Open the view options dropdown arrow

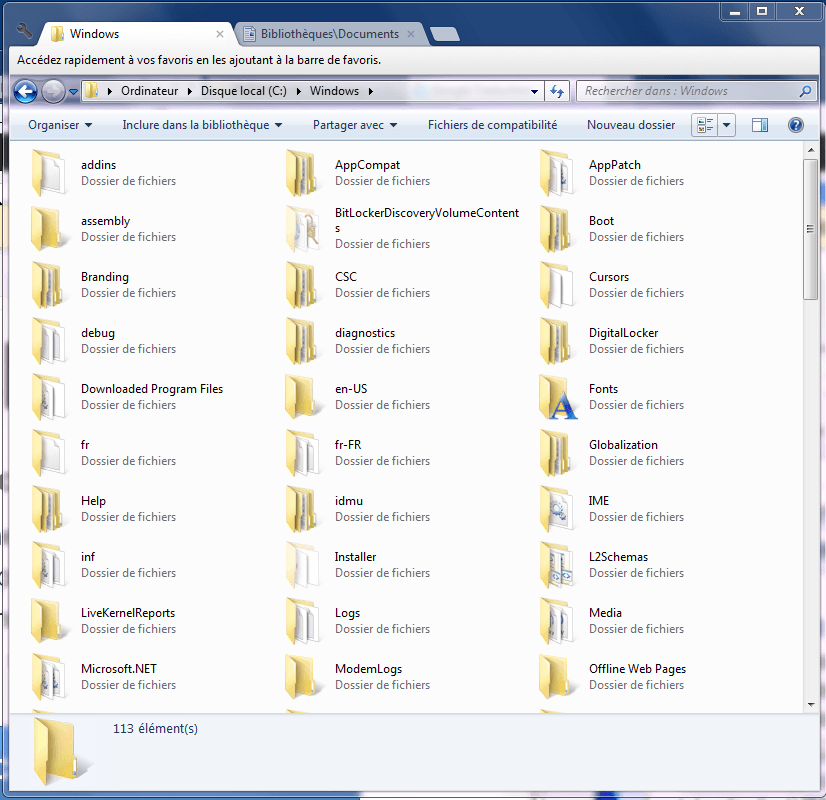(x=726, y=125)
